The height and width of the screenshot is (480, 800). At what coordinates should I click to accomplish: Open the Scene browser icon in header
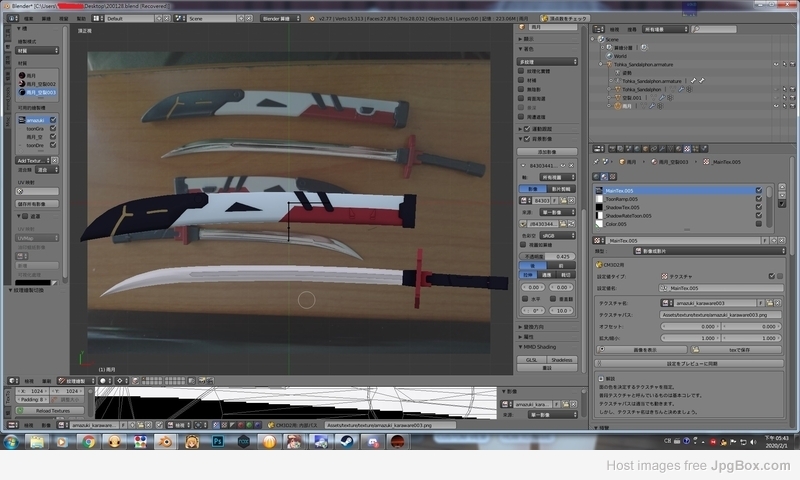(x=180, y=18)
